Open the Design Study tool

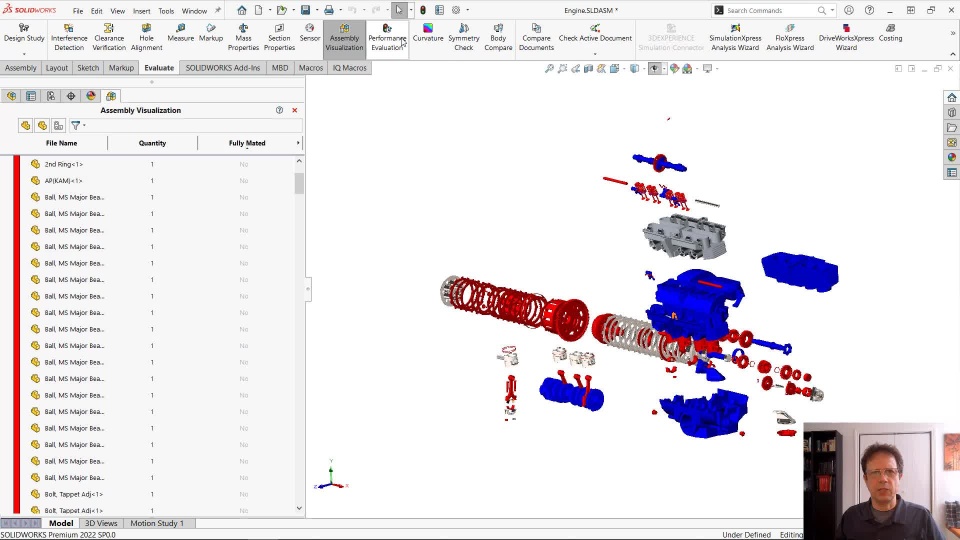tap(24, 33)
